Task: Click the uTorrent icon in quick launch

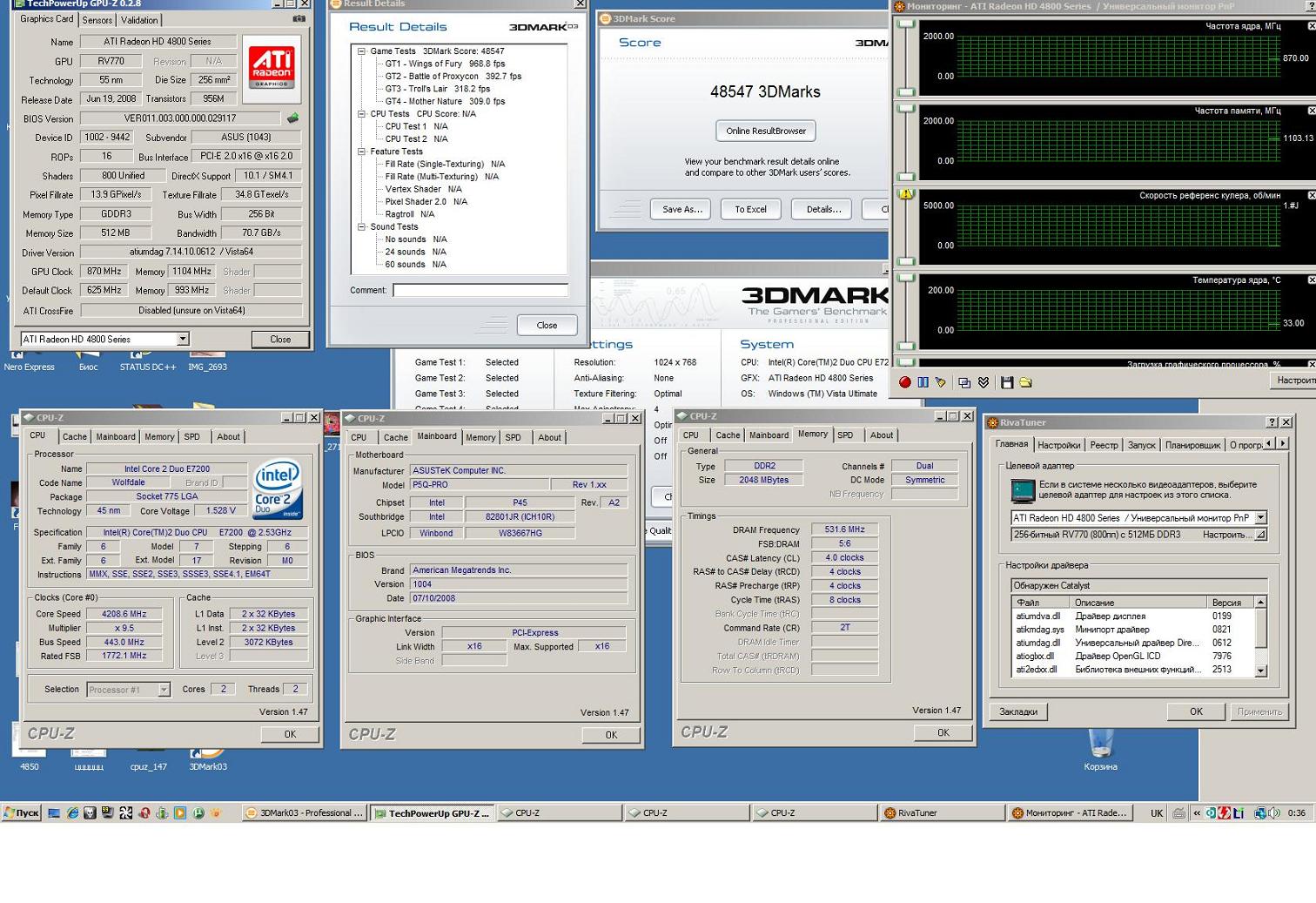Action: click(198, 813)
